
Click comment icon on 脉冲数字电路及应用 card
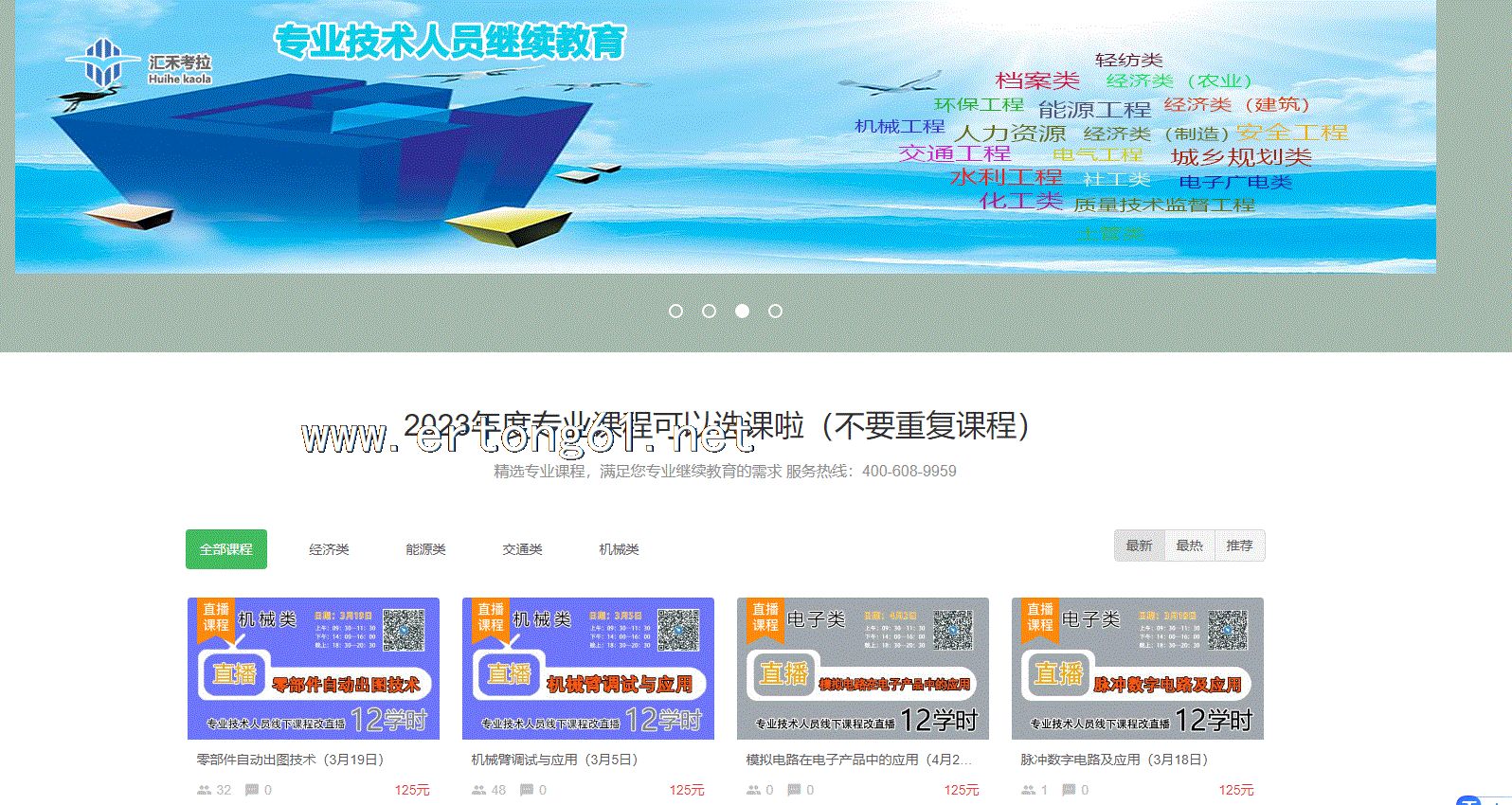1069,790
